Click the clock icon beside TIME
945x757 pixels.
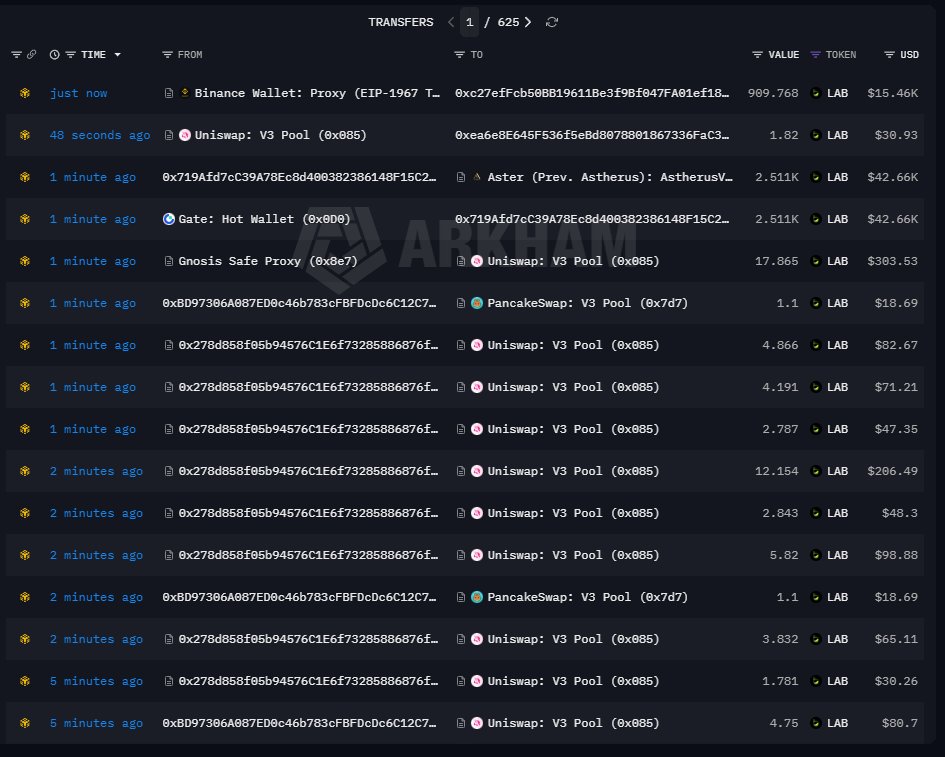click(54, 55)
